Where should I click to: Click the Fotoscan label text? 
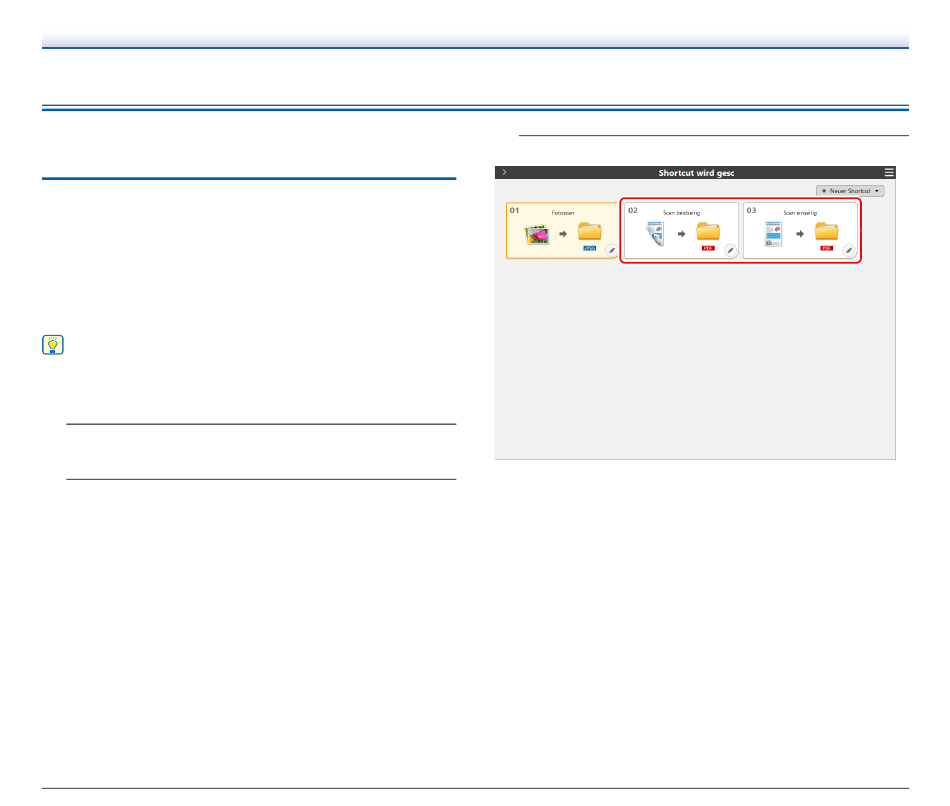[x=563, y=213]
